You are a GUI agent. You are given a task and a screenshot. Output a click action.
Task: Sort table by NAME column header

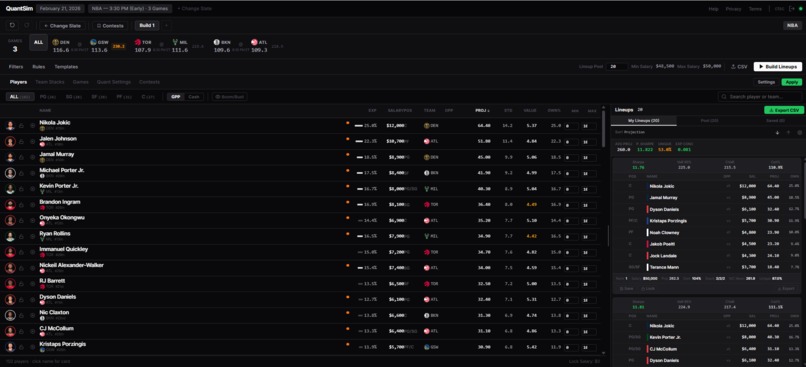click(x=45, y=111)
